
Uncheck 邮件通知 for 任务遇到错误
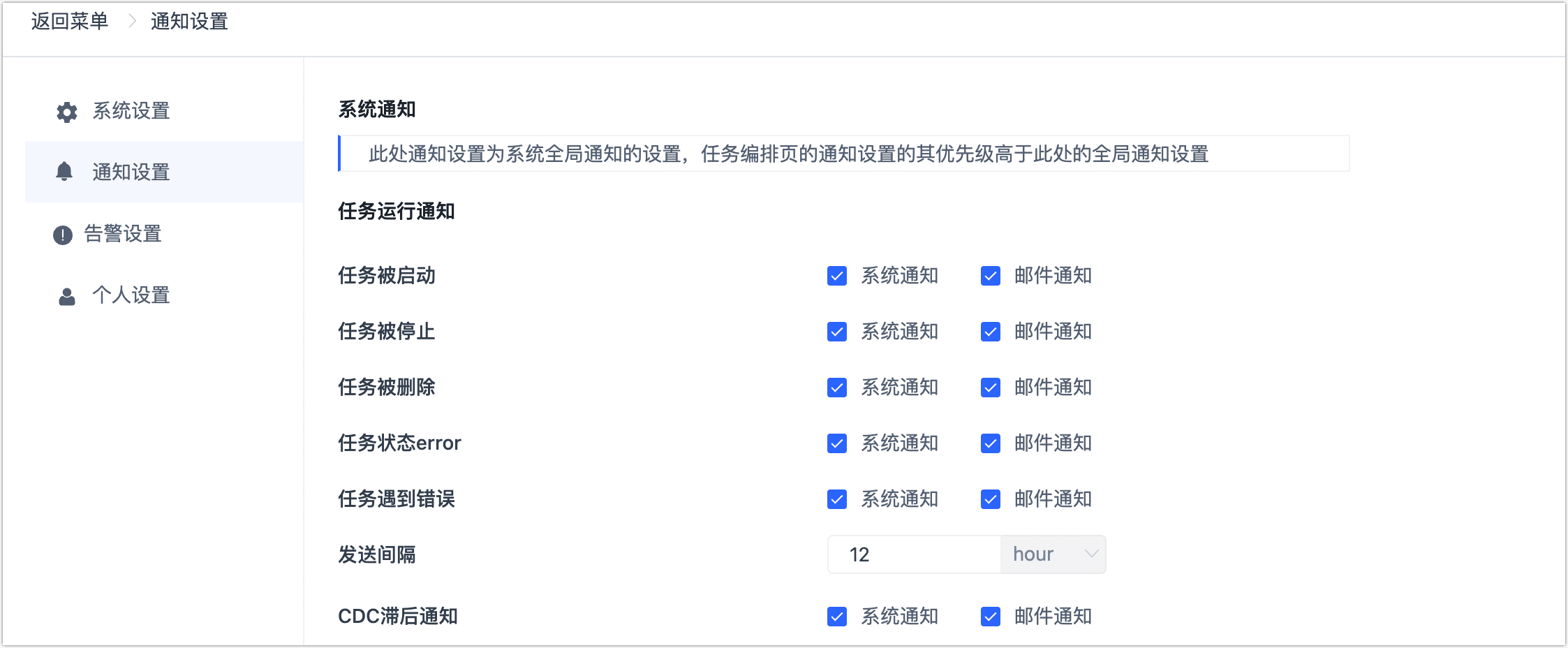[990, 499]
